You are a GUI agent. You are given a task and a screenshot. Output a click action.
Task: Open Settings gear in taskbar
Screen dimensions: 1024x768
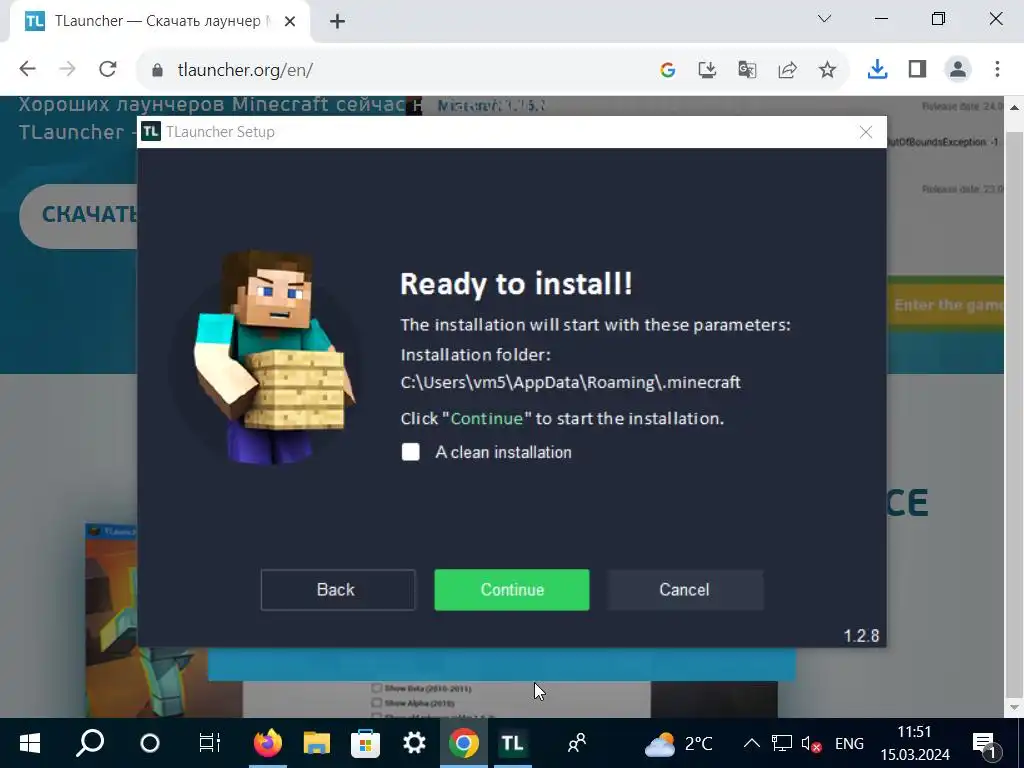414,743
